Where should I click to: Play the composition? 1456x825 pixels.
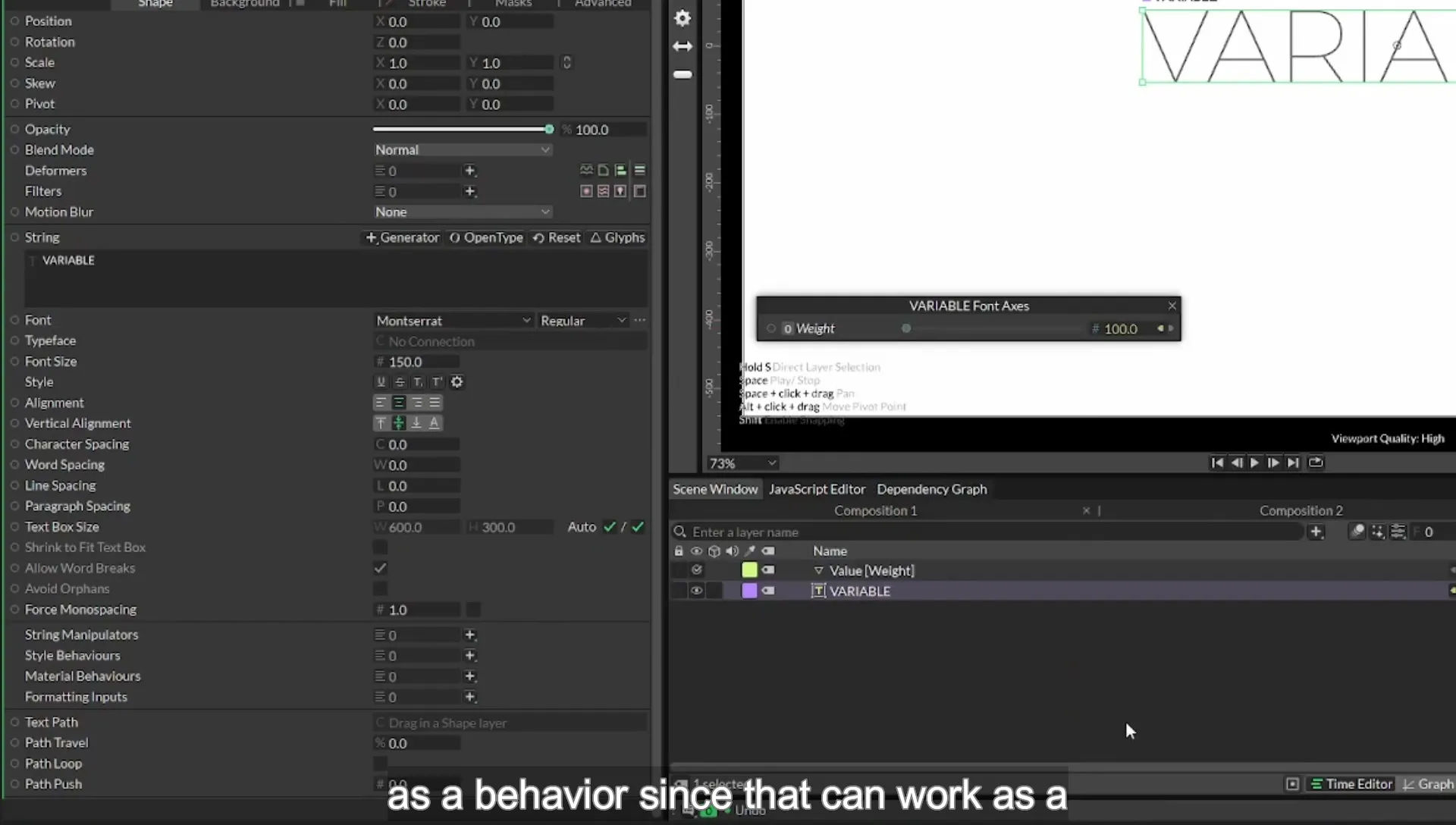click(1254, 463)
